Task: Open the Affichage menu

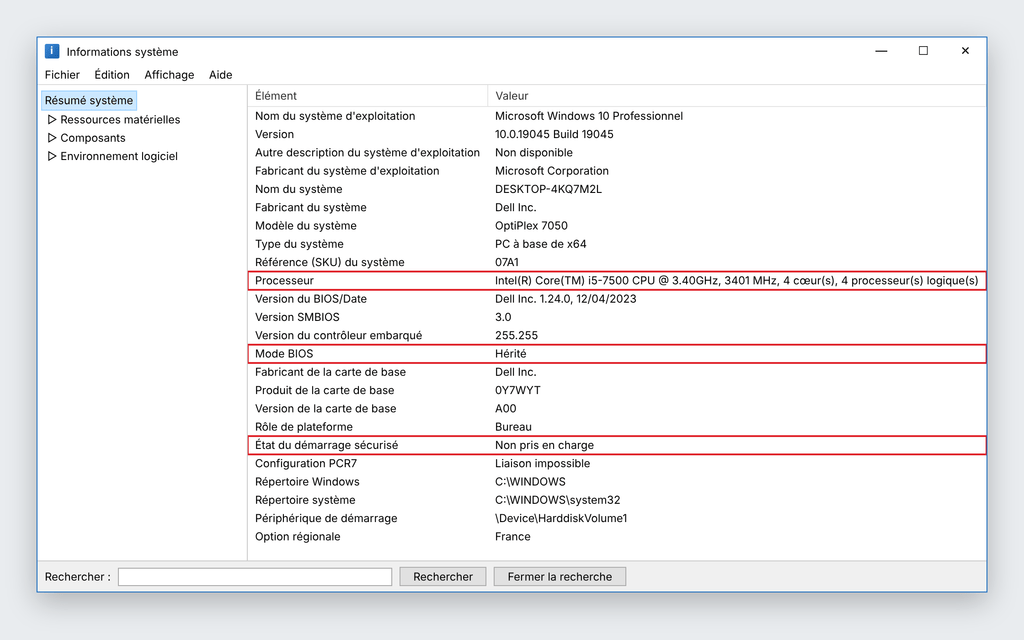Action: point(169,74)
